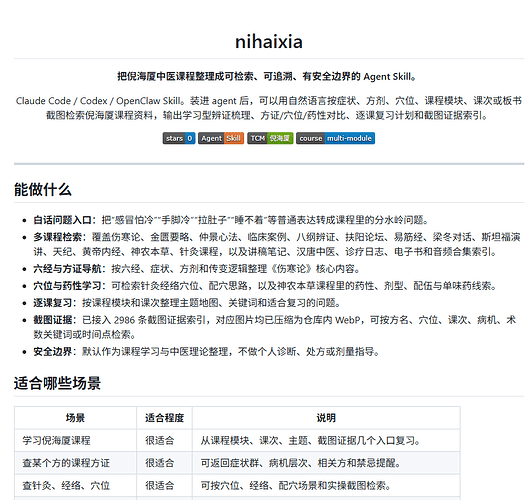Click the 可返回症状群、病机层次 description cell
528x500 pixels.
coord(326,463)
